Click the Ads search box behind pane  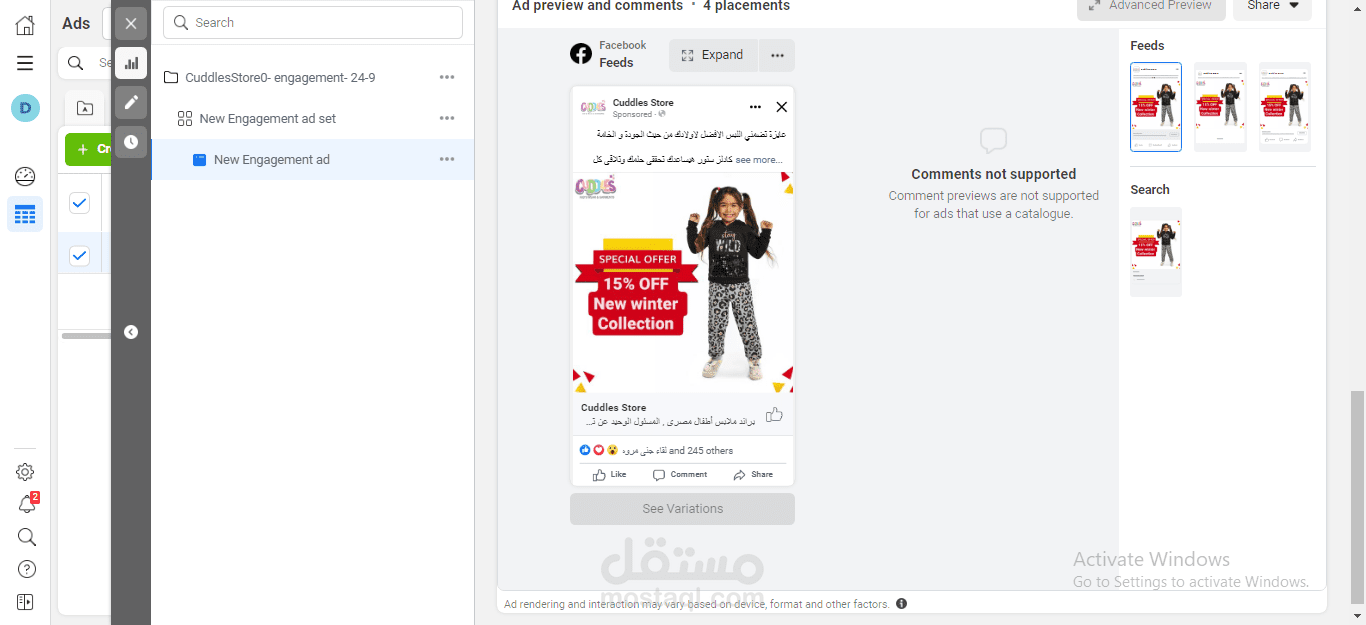point(84,63)
